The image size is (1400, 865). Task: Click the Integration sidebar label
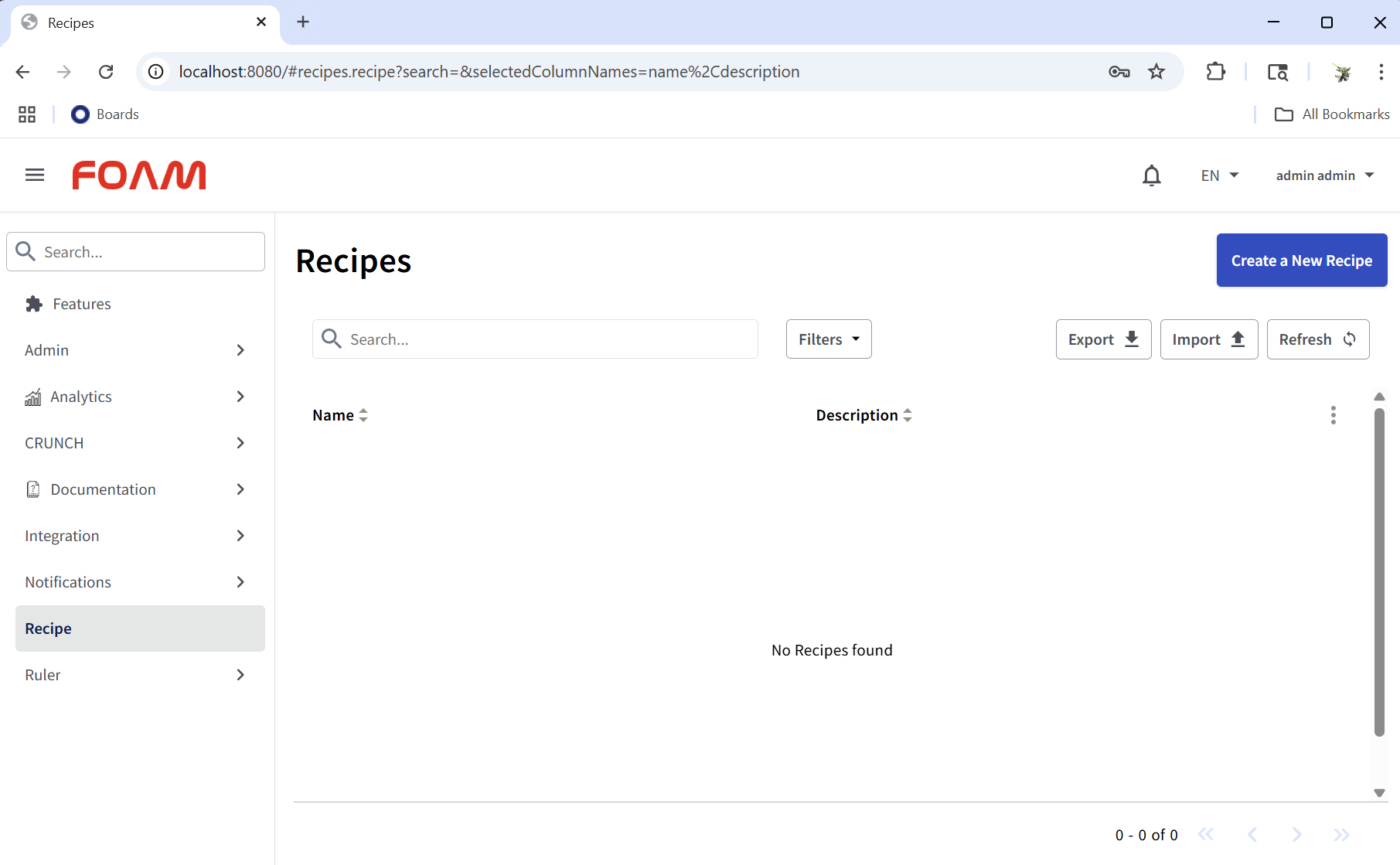pos(62,536)
